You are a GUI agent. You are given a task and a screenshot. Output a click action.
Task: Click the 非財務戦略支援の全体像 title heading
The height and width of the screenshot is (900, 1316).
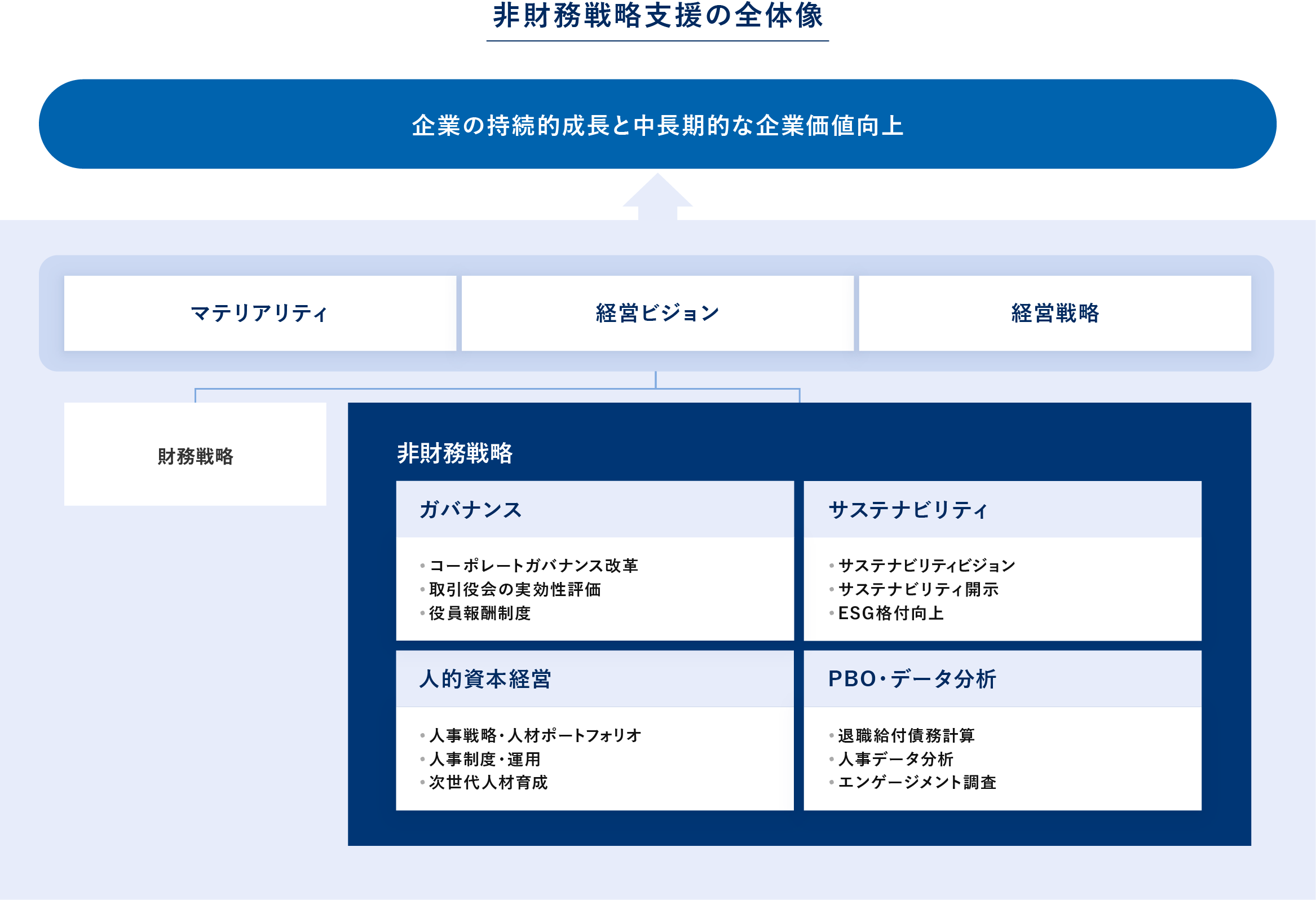[x=657, y=16]
